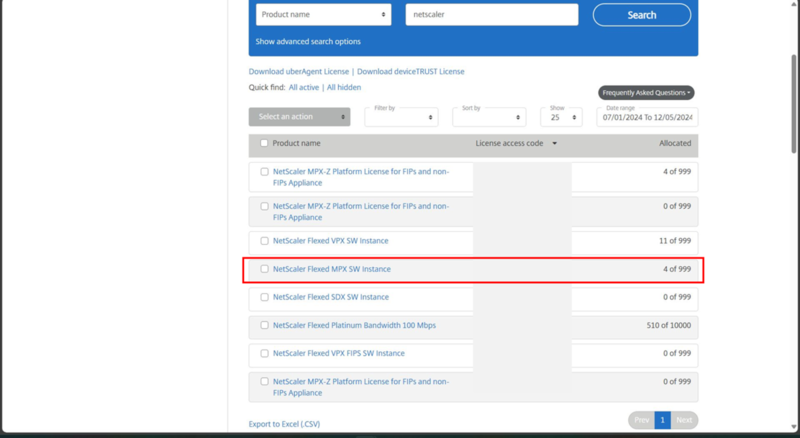Show advanced search options
The width and height of the screenshot is (800, 438).
[308, 41]
